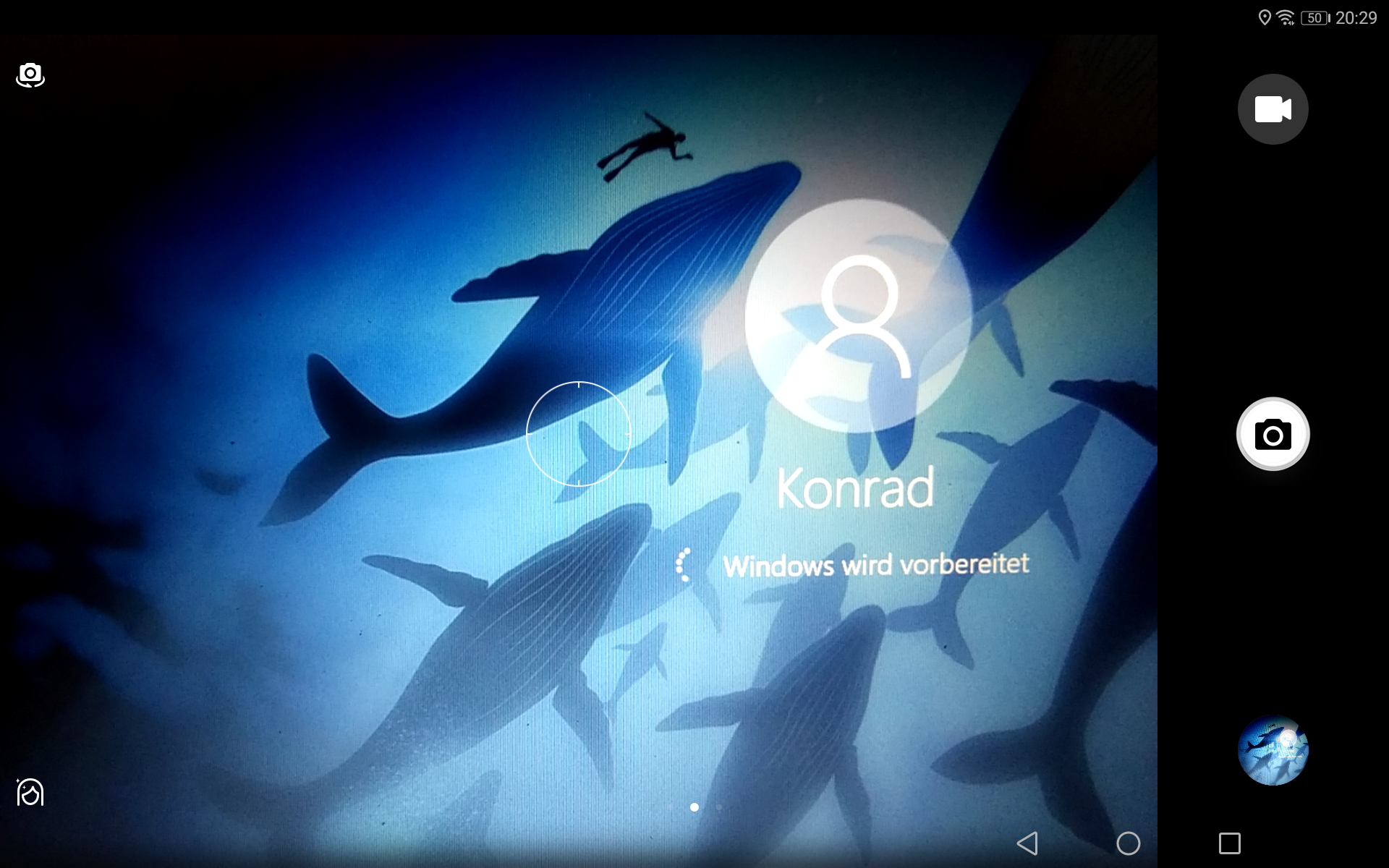Tap the location icon in status bar
Image resolution: width=1389 pixels, height=868 pixels.
(x=1265, y=17)
